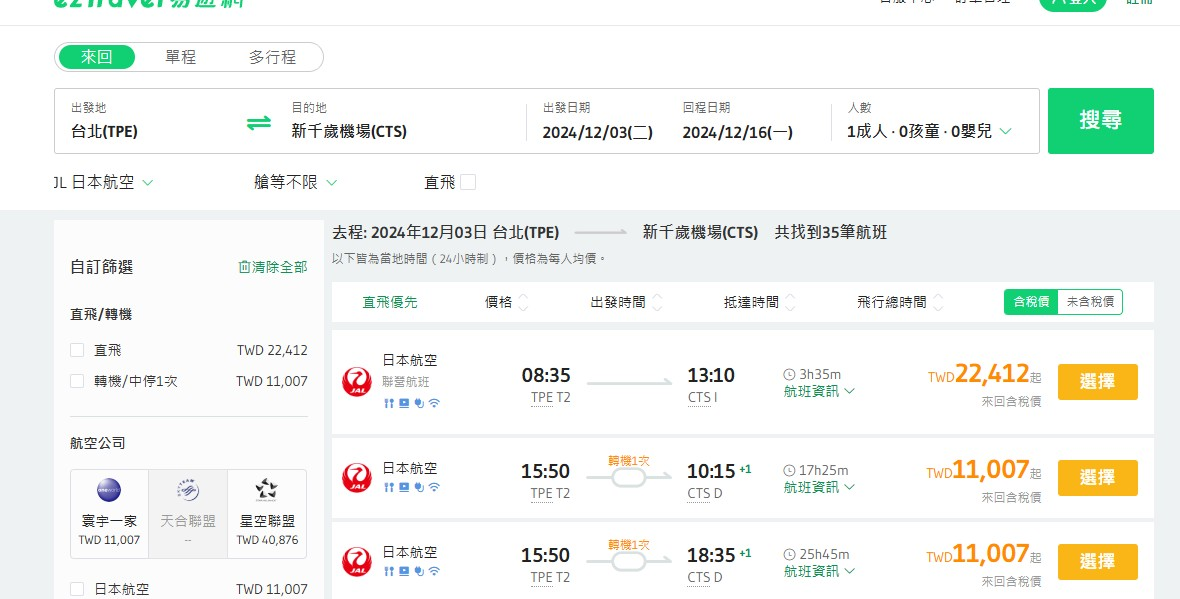Open the 日本航空 airline dropdown
The image size is (1180, 599).
(104, 182)
